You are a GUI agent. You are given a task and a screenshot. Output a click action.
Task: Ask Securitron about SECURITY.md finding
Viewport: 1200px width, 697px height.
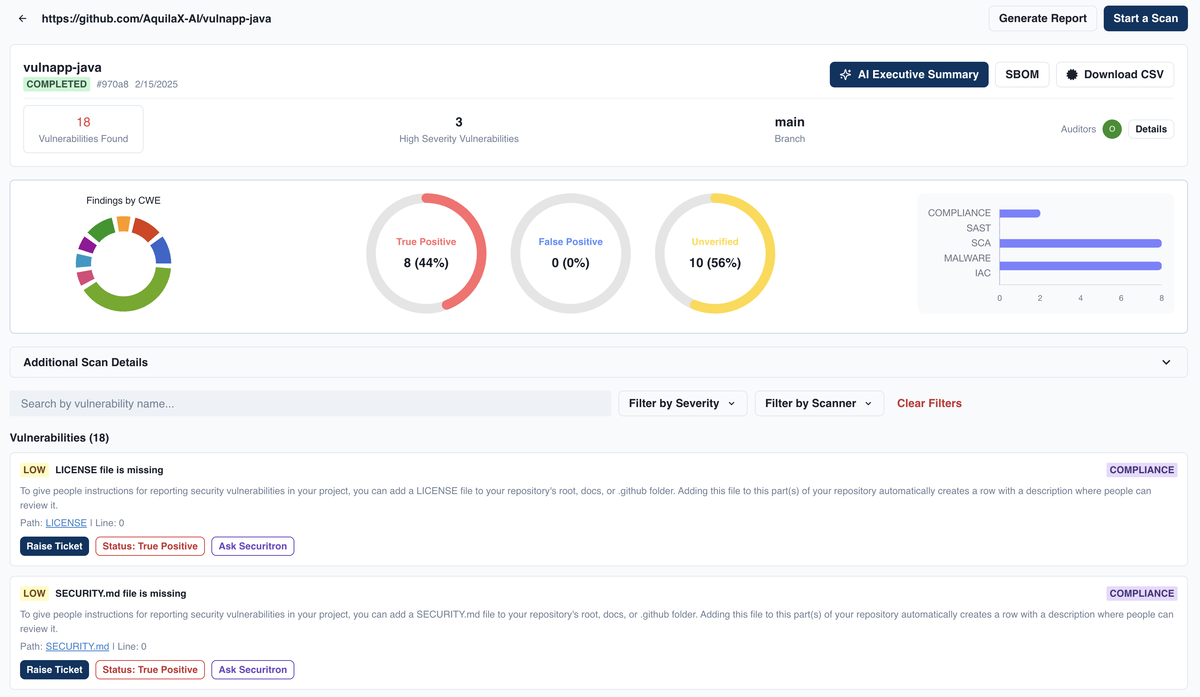[252, 670]
